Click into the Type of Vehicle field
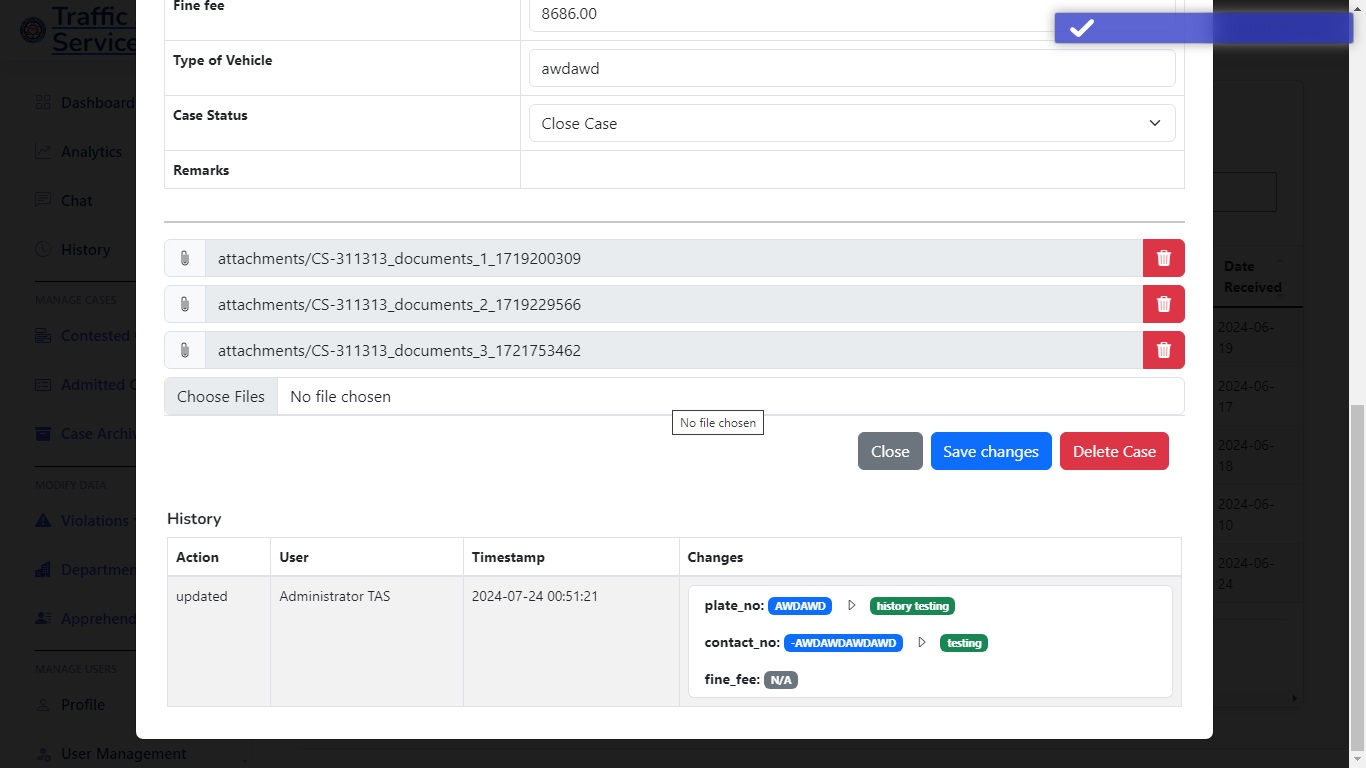Image resolution: width=1366 pixels, height=768 pixels. 850,69
